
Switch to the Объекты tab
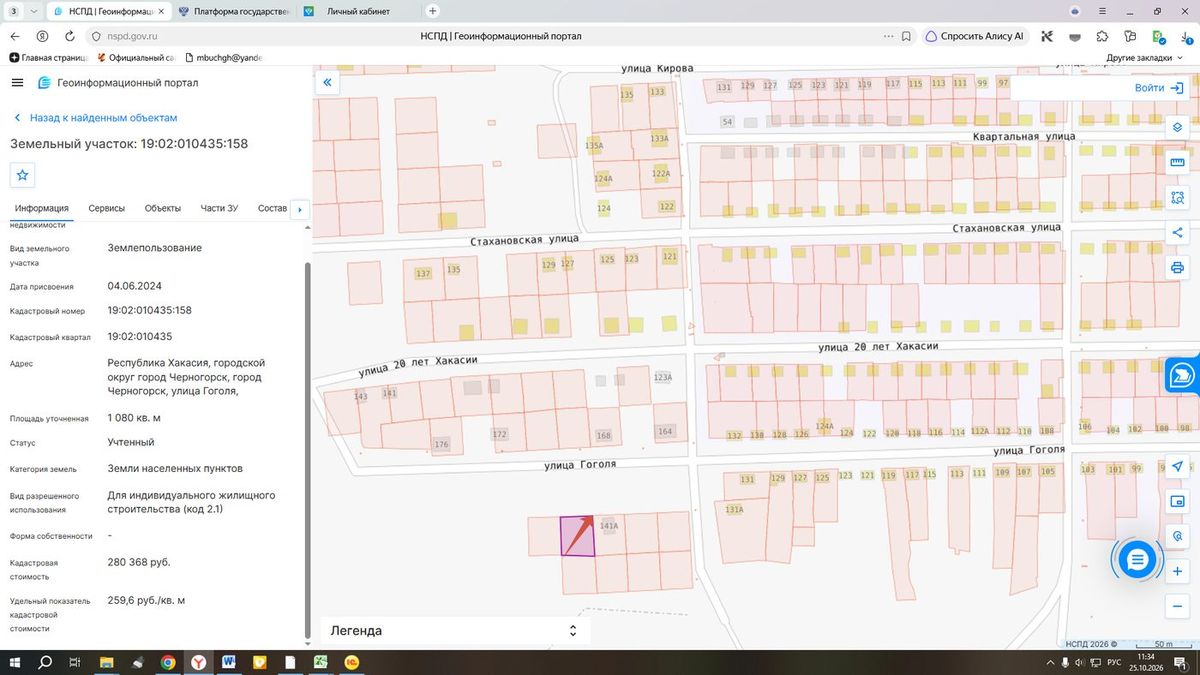(x=163, y=208)
